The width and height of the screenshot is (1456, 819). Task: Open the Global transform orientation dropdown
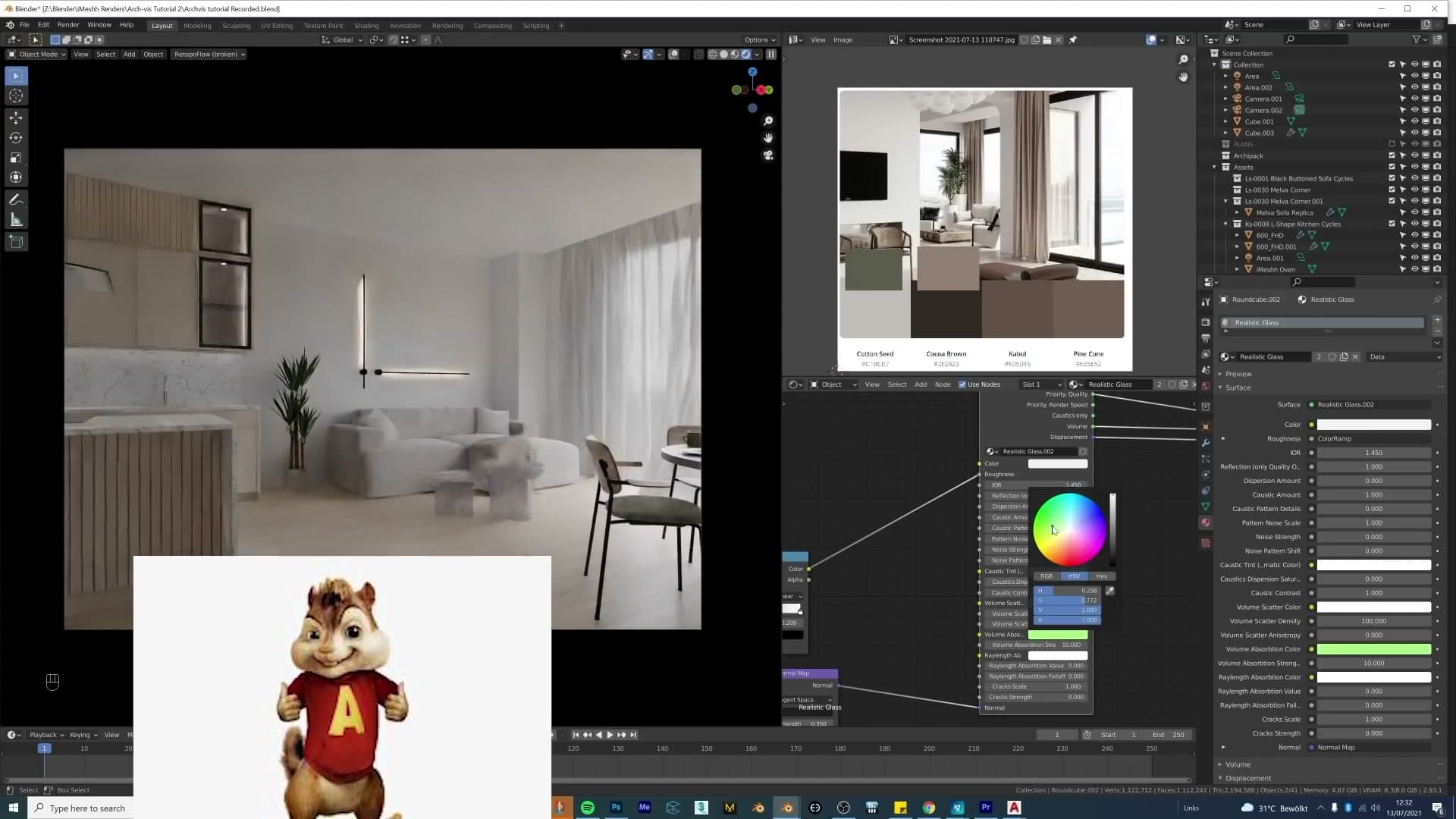pyautogui.click(x=342, y=39)
